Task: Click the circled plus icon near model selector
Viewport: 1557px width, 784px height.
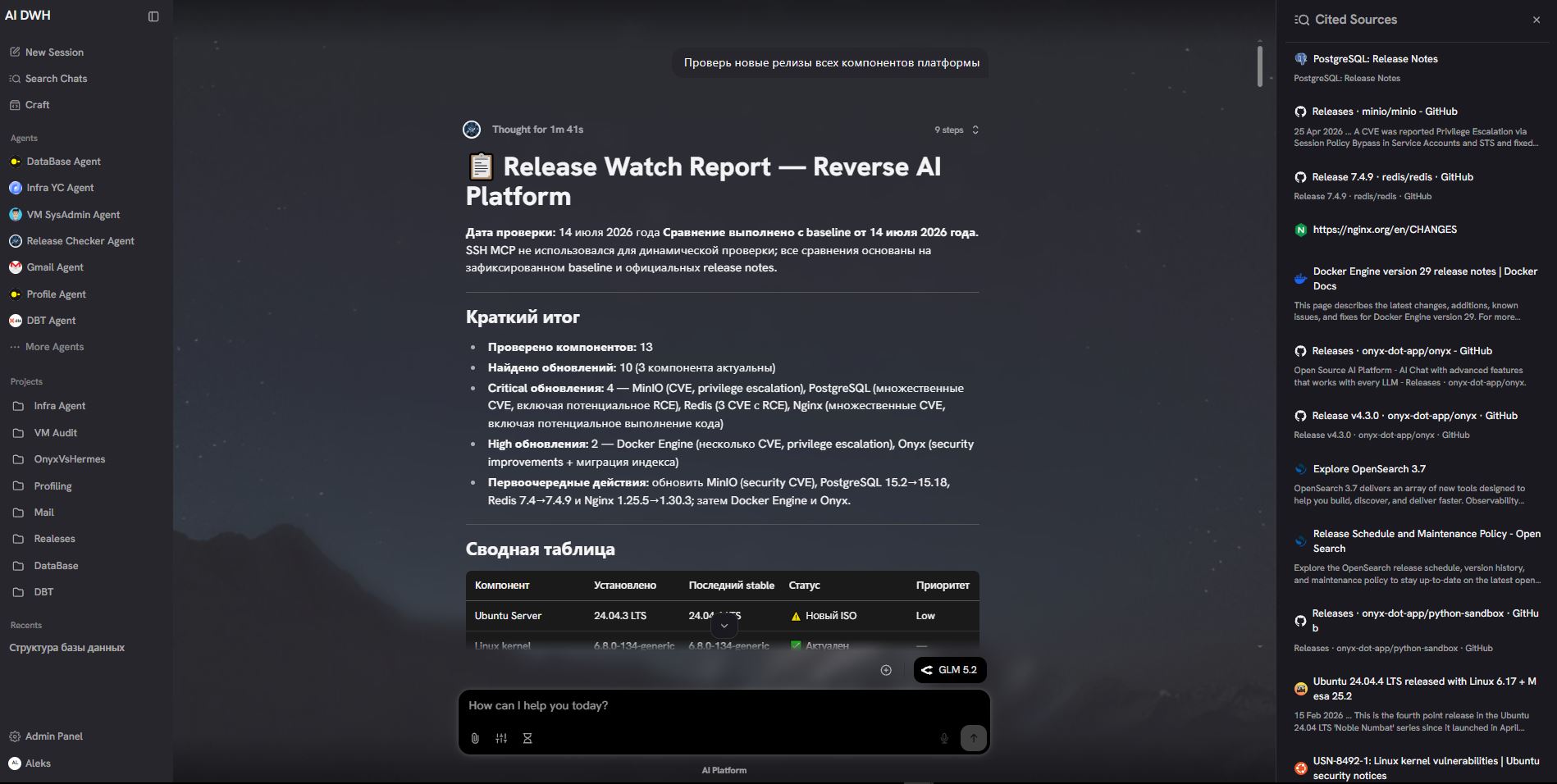Action: 886,670
